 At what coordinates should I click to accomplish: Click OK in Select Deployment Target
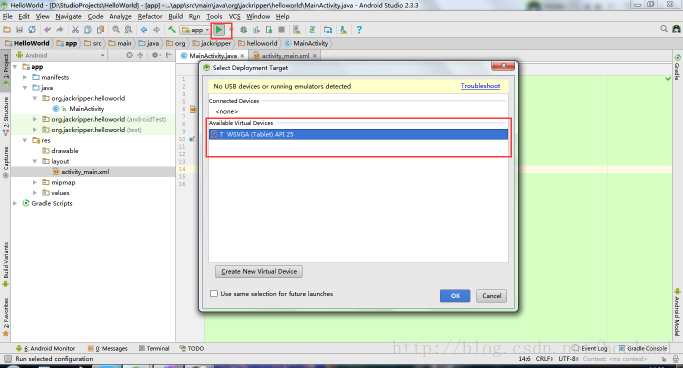(455, 296)
